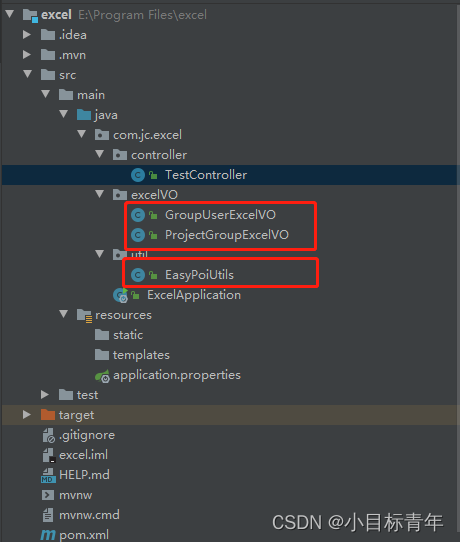The height and width of the screenshot is (542, 460).
Task: Click the HELP.md markdown file icon
Action: tap(48, 475)
